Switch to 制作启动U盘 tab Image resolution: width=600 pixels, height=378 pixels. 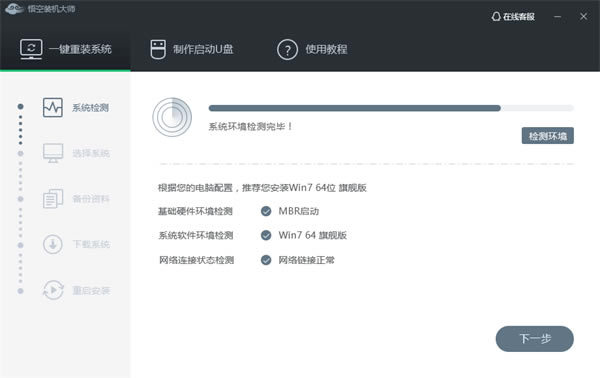point(192,49)
